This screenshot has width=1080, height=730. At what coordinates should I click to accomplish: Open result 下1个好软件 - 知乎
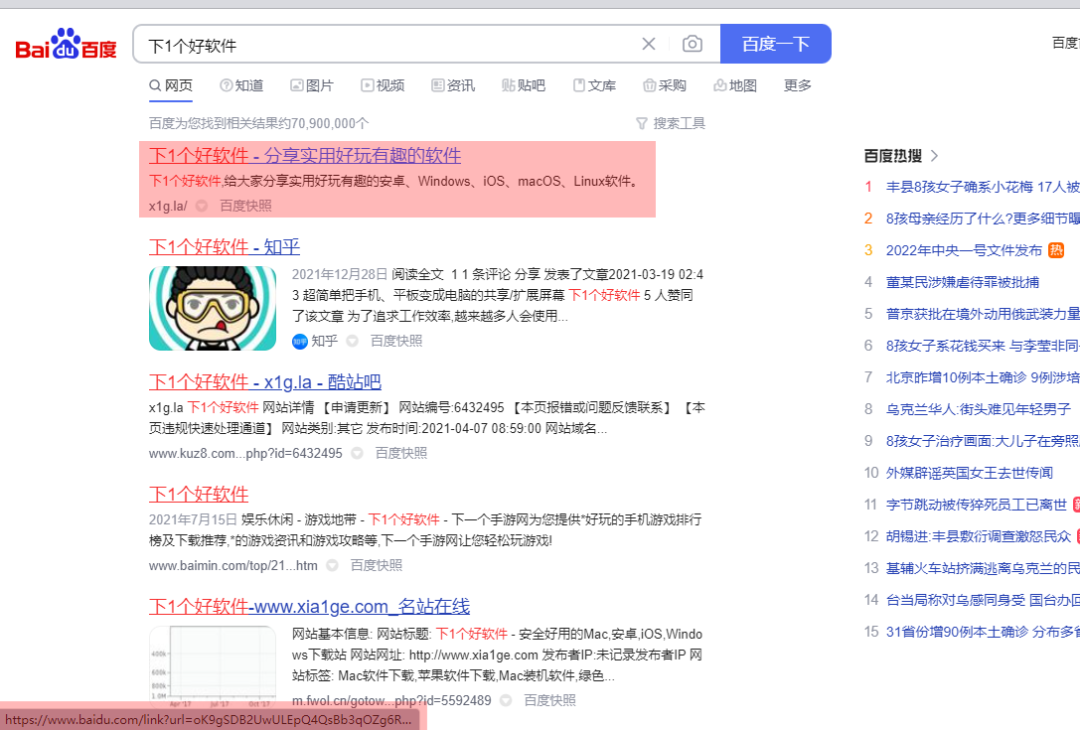pyautogui.click(x=225, y=247)
